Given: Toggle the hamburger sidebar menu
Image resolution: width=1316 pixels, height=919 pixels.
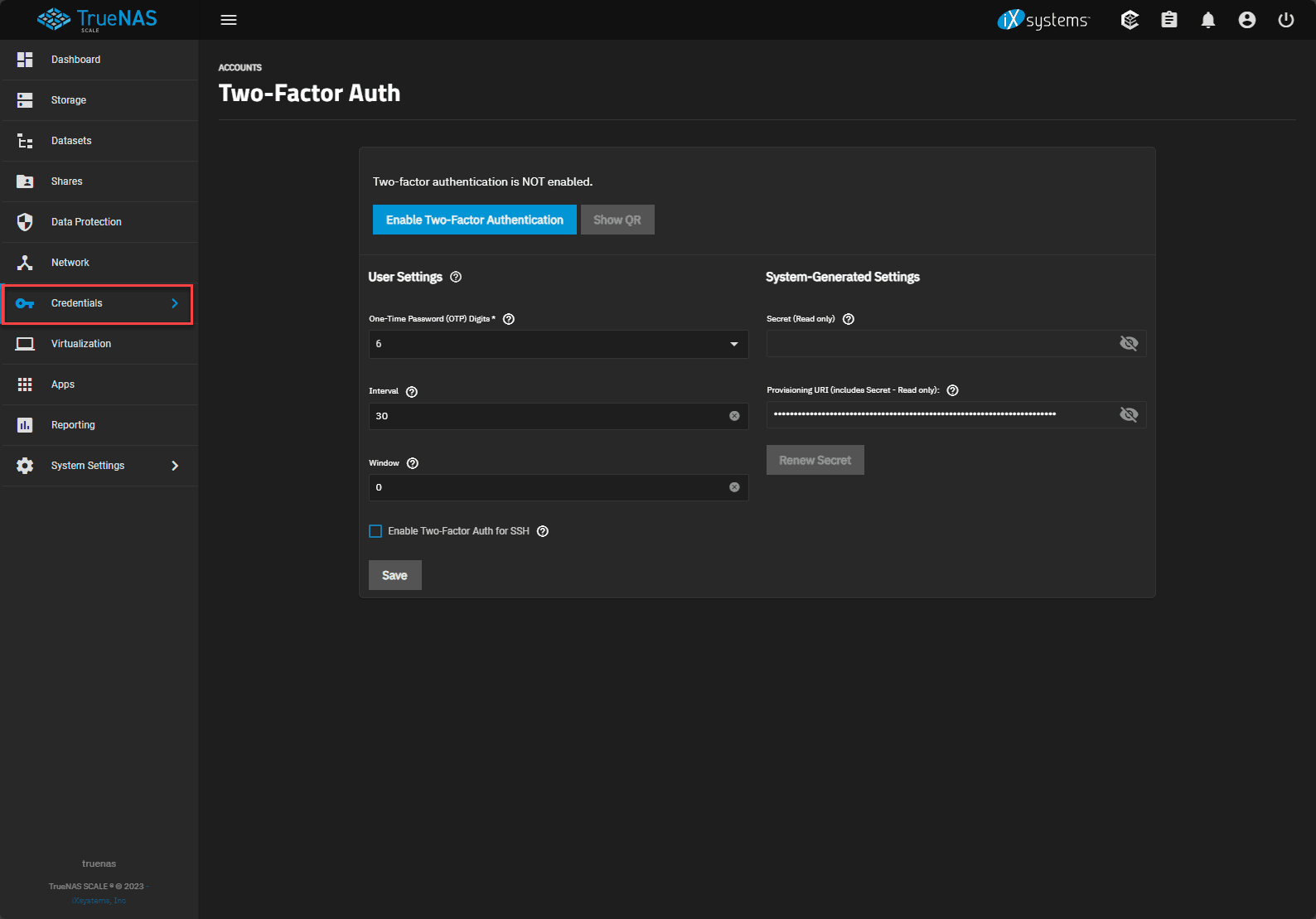Looking at the screenshot, I should [x=229, y=20].
